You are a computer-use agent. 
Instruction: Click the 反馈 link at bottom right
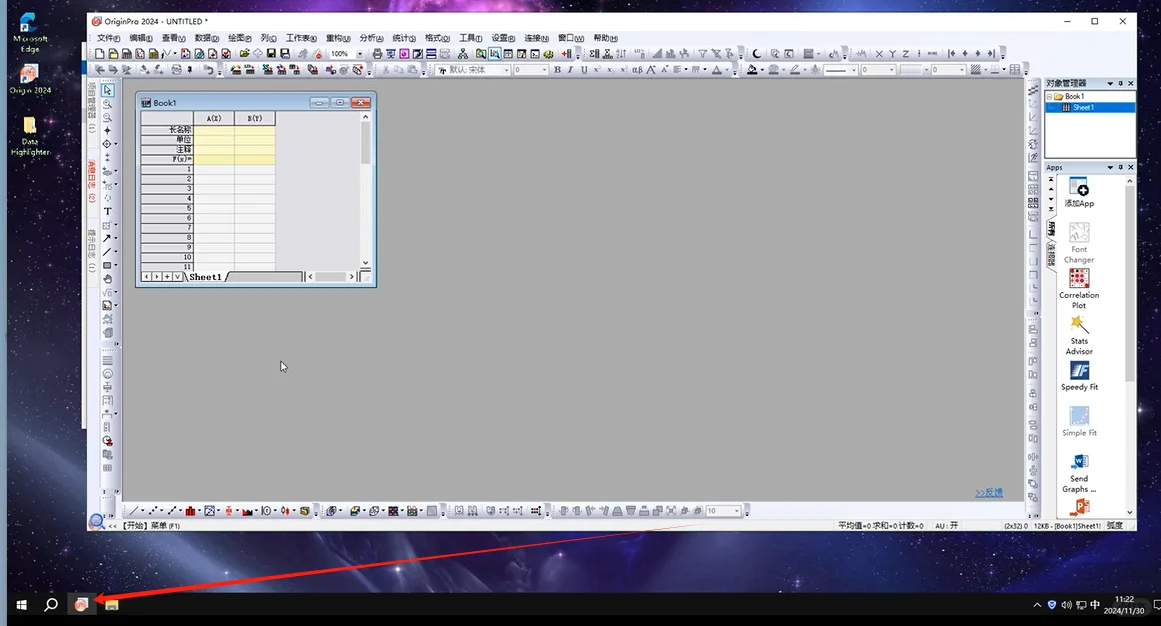click(988, 493)
